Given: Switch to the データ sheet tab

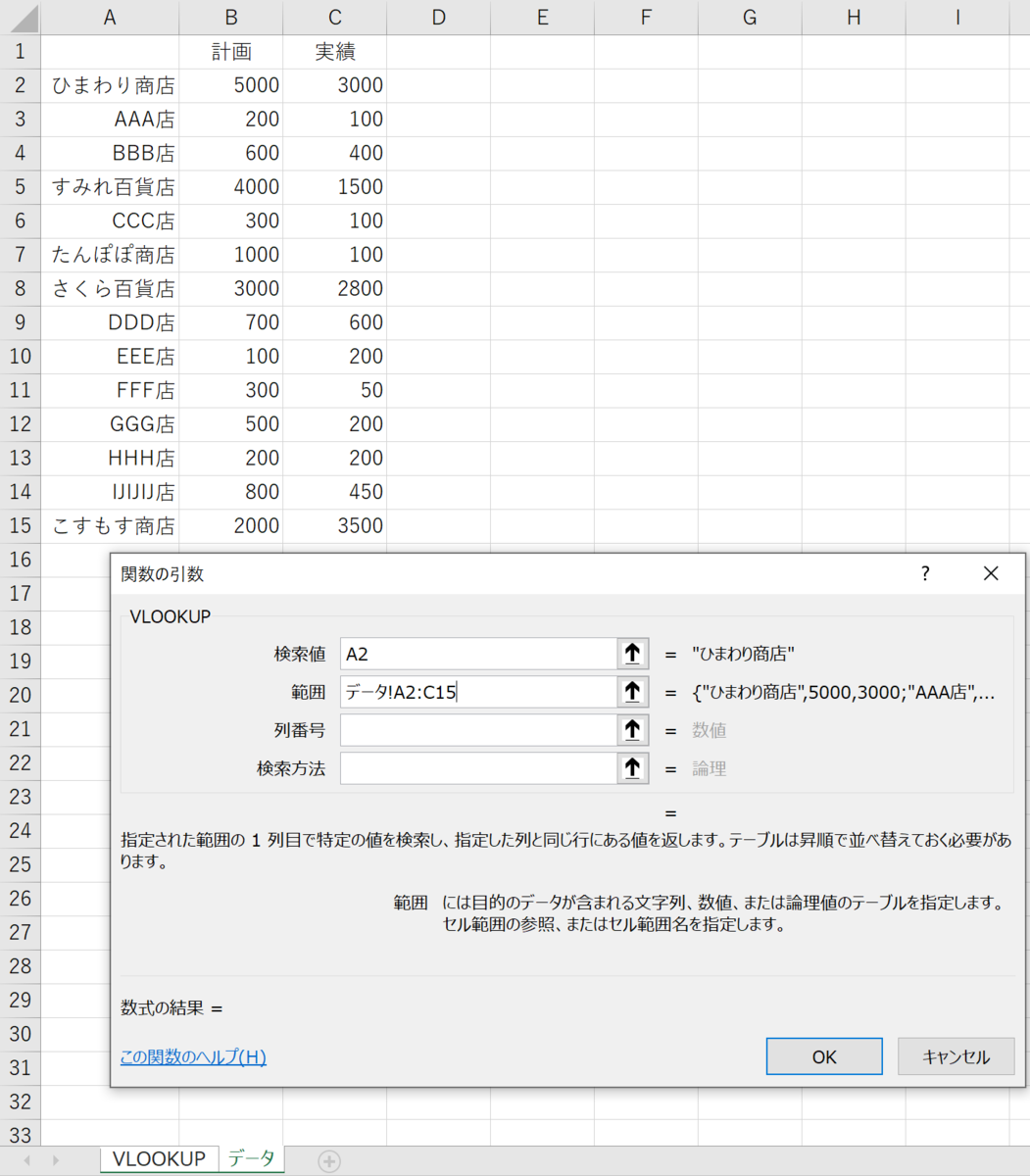Looking at the screenshot, I should click(x=252, y=1157).
